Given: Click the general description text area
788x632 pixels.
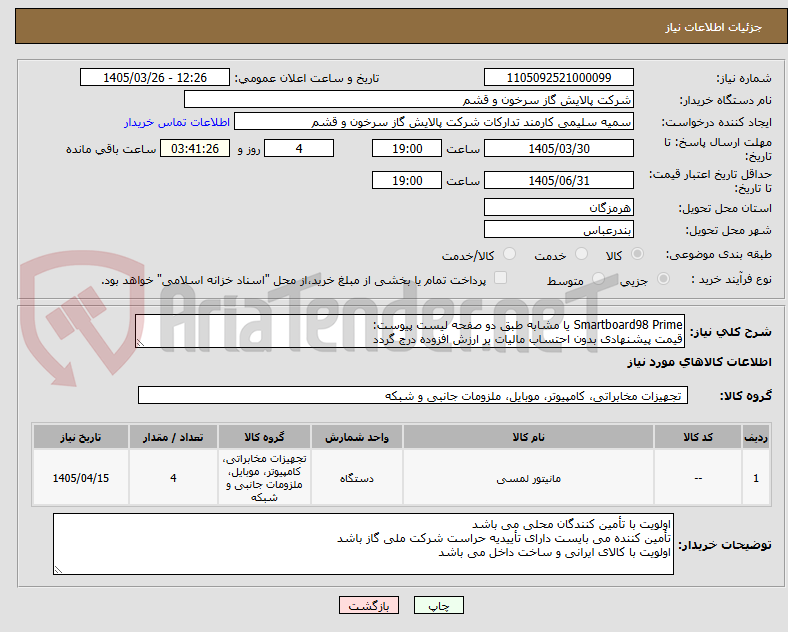Looking at the screenshot, I should [410, 332].
